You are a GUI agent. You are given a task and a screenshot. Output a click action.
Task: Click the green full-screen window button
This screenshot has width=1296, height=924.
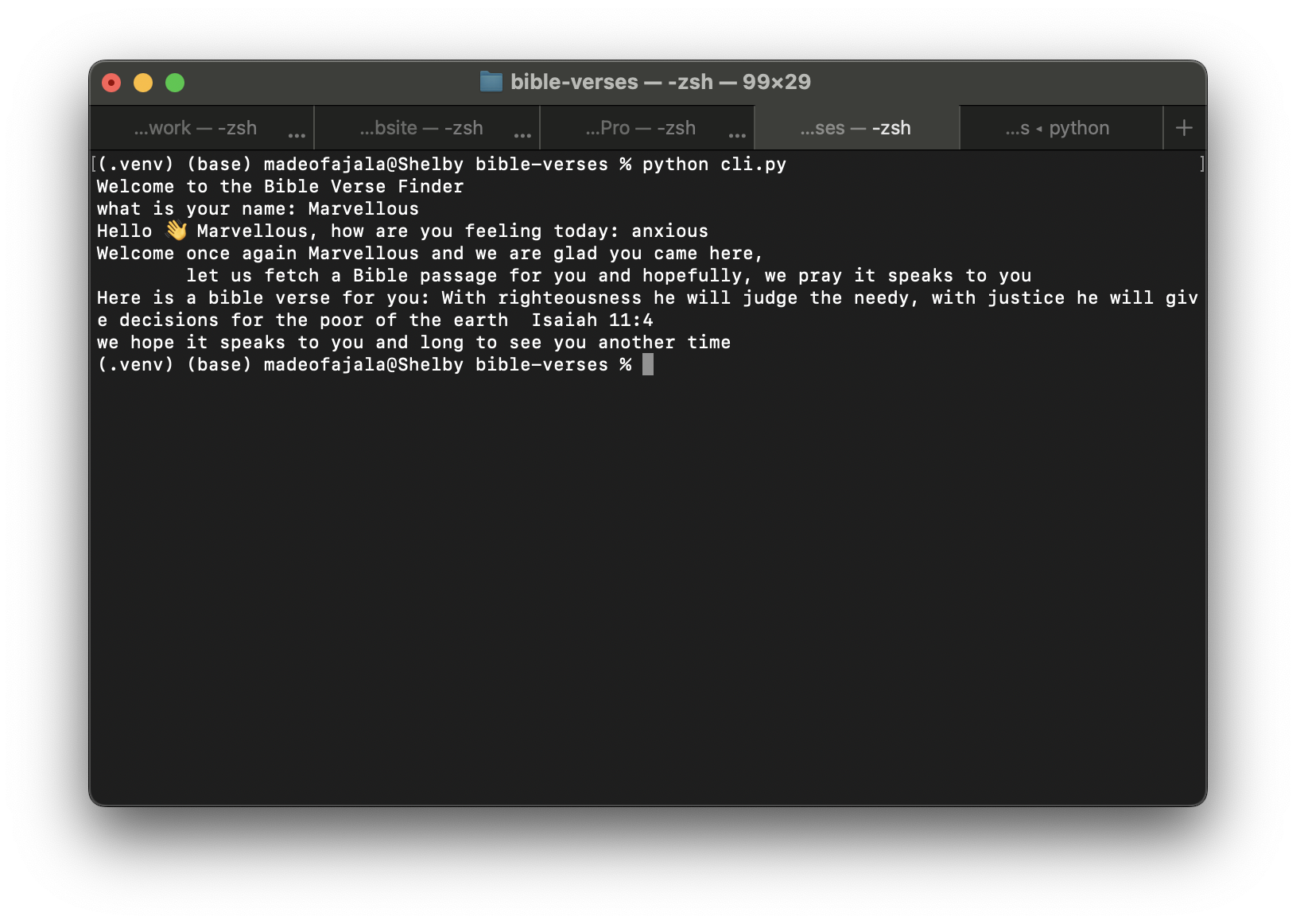click(x=175, y=83)
